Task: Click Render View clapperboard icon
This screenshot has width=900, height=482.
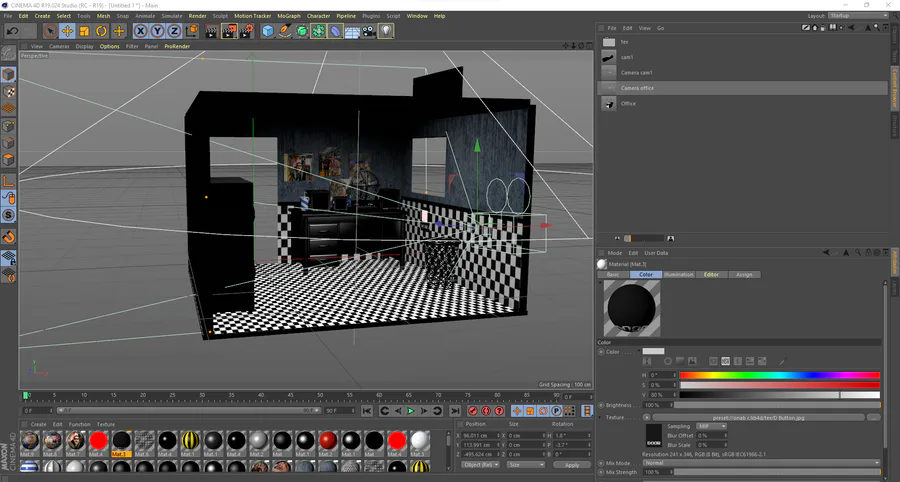Action: 212,31
